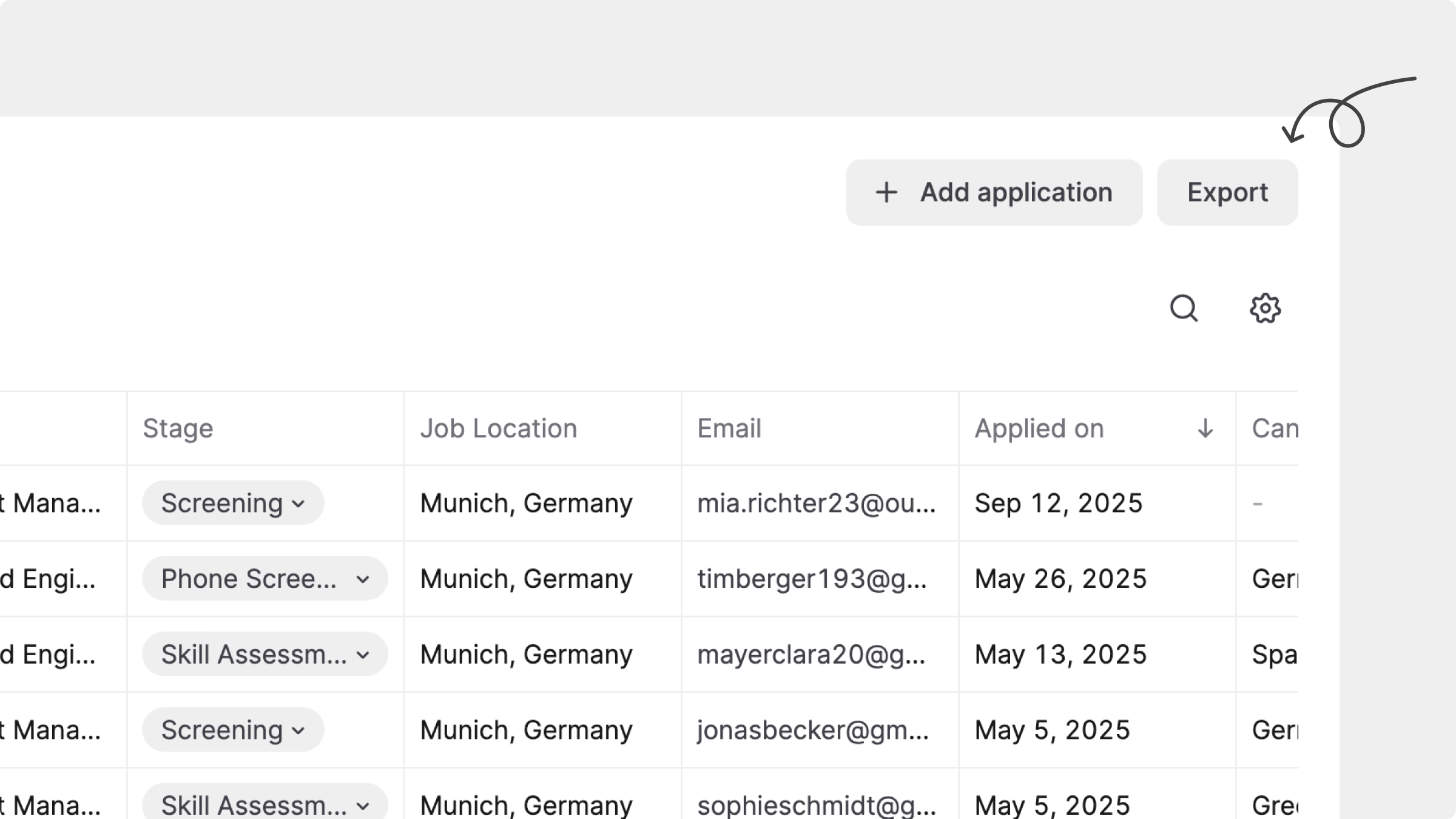
Task: Click email mia.richter23@ou... cell
Action: (816, 503)
